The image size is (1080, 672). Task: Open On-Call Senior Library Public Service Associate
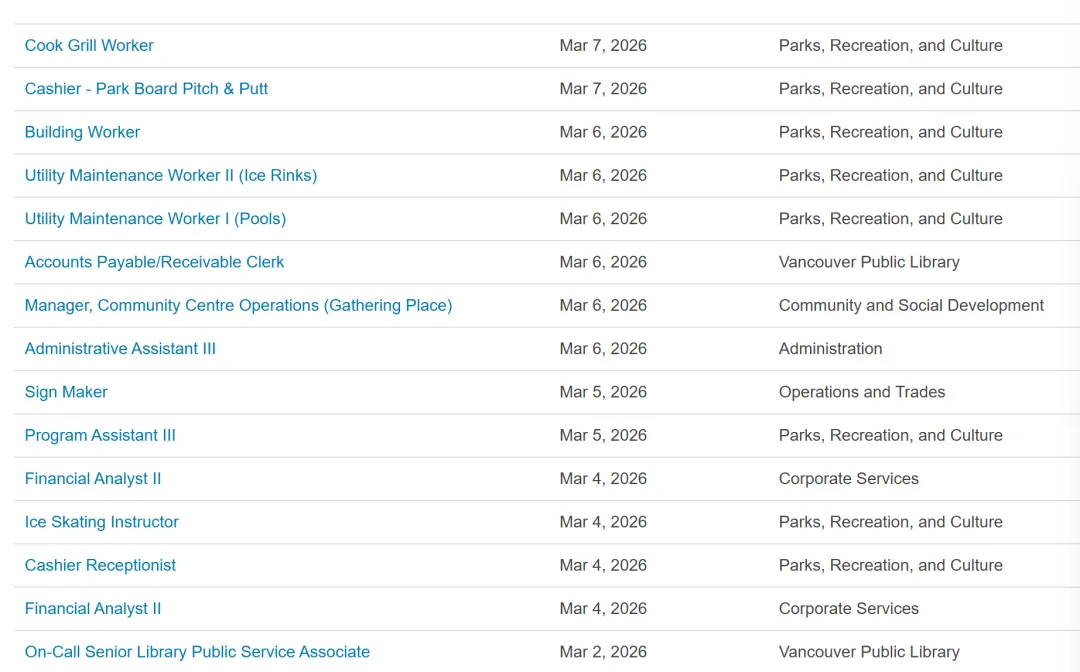[197, 652]
